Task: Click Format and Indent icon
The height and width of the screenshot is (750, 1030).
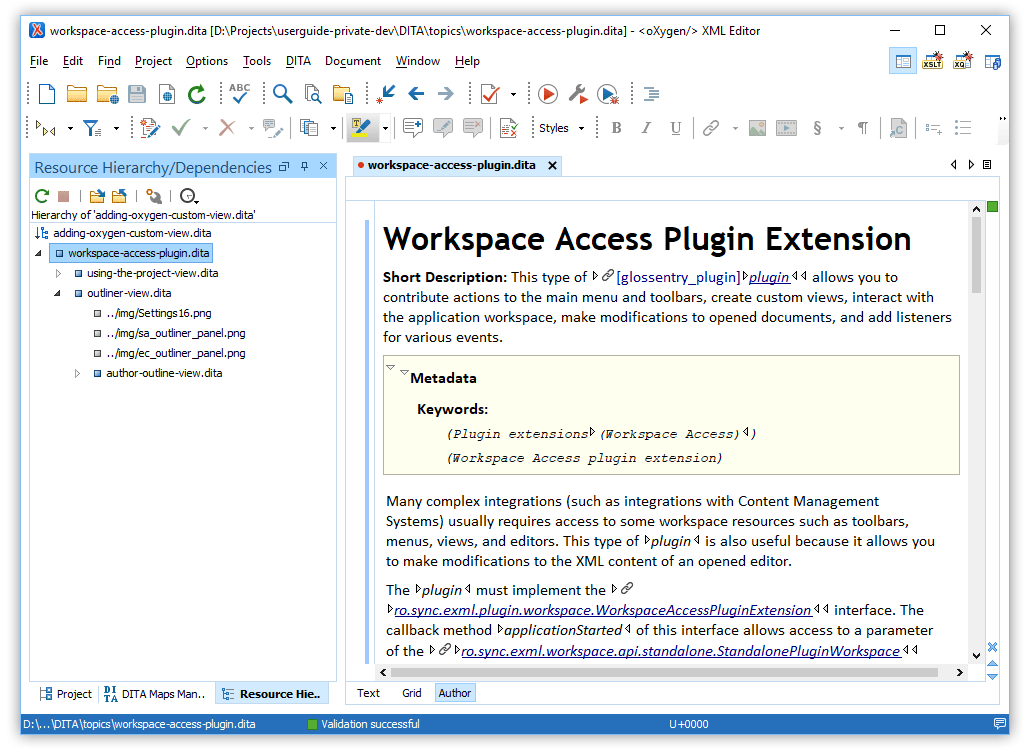Action: tap(651, 94)
